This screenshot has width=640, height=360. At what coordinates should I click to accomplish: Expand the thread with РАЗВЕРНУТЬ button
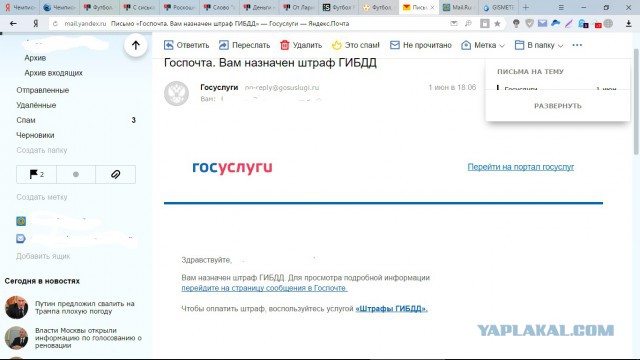tap(558, 106)
